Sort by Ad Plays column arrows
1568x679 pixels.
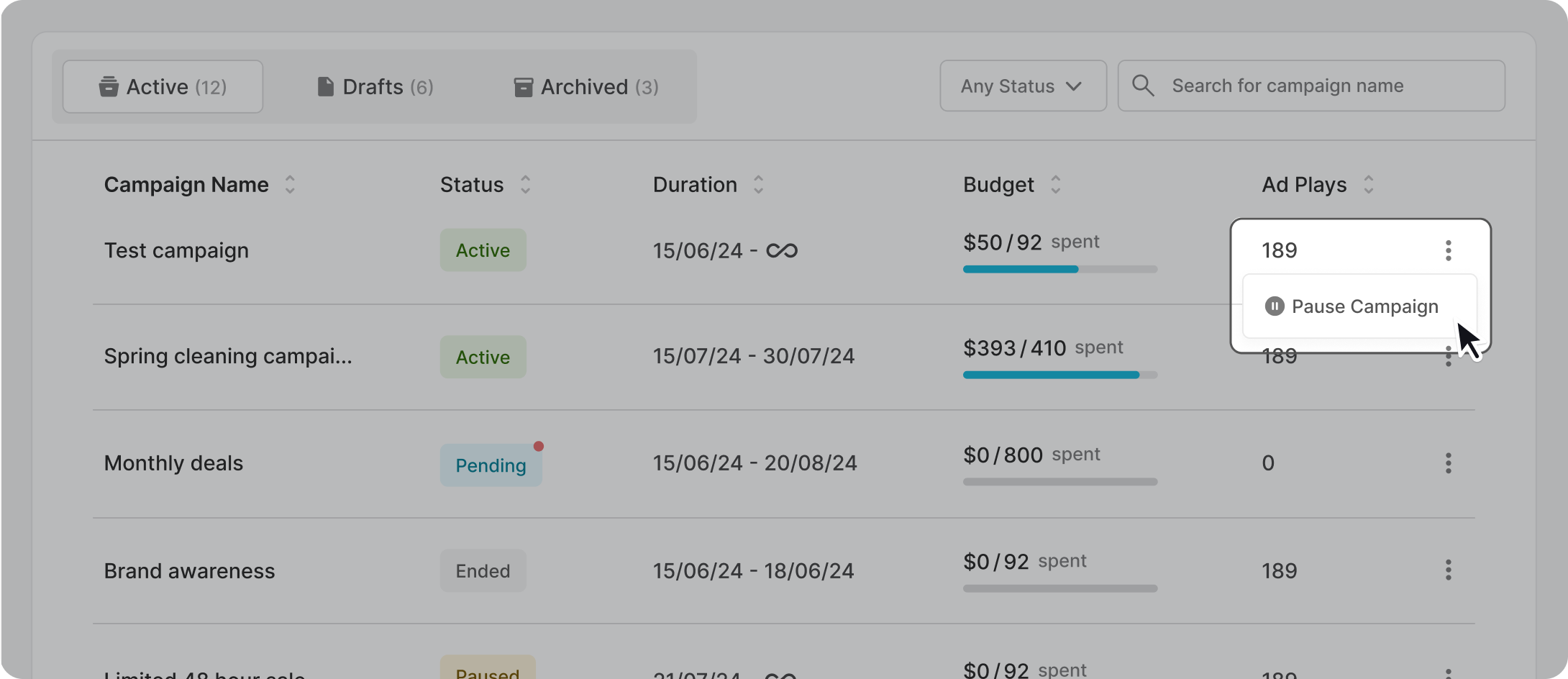tap(1368, 185)
